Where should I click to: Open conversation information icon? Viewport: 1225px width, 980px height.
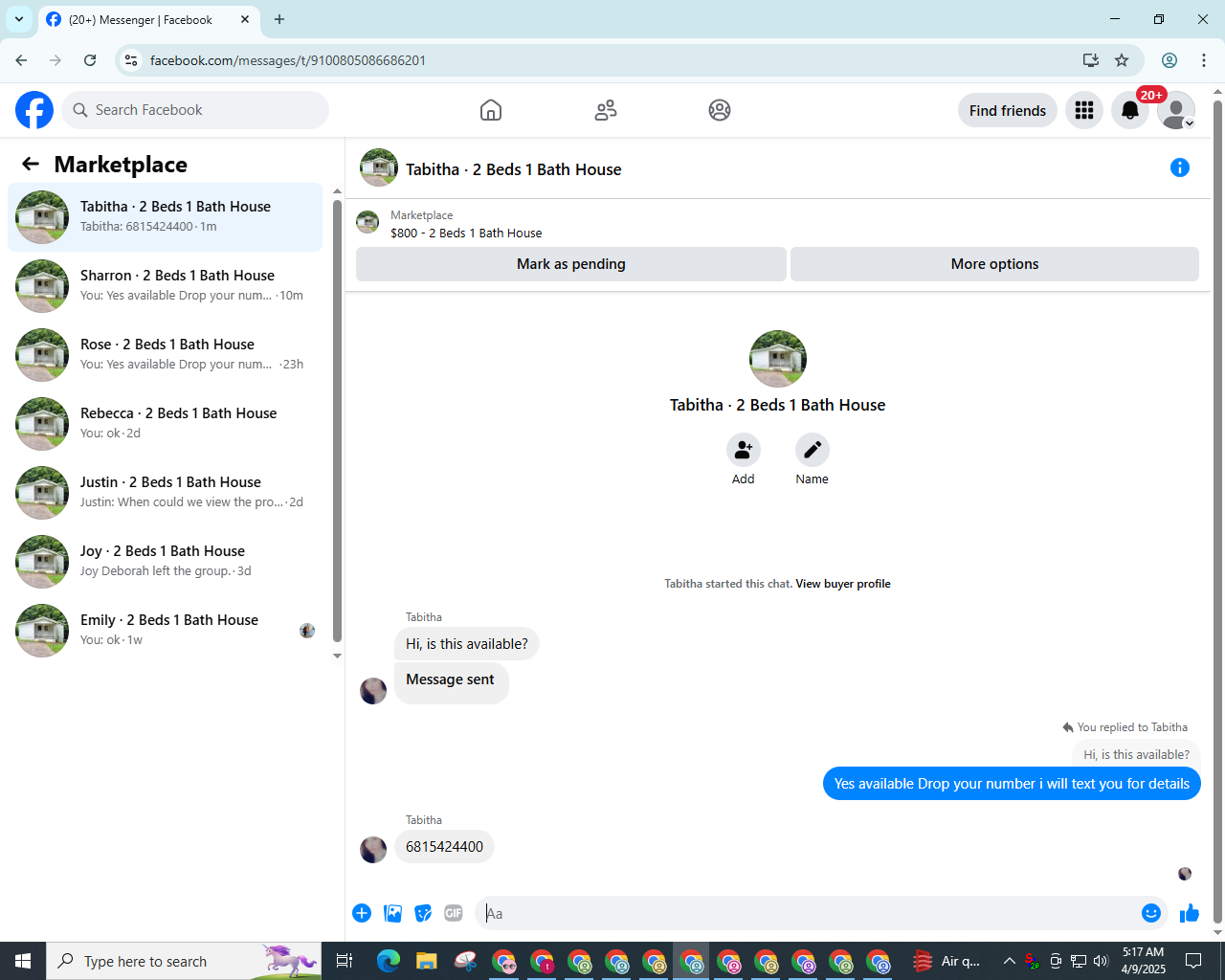coord(1180,167)
